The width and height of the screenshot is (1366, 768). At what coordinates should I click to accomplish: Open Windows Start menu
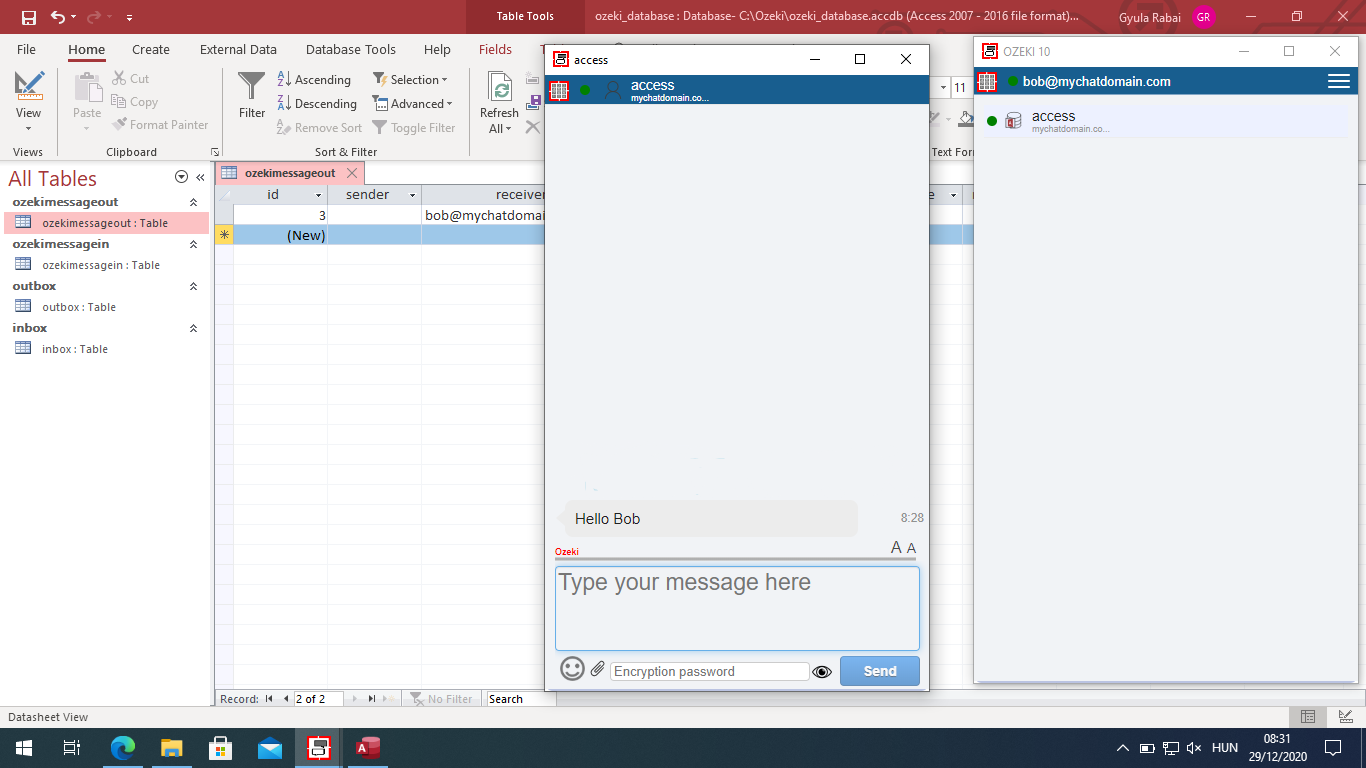(24, 748)
